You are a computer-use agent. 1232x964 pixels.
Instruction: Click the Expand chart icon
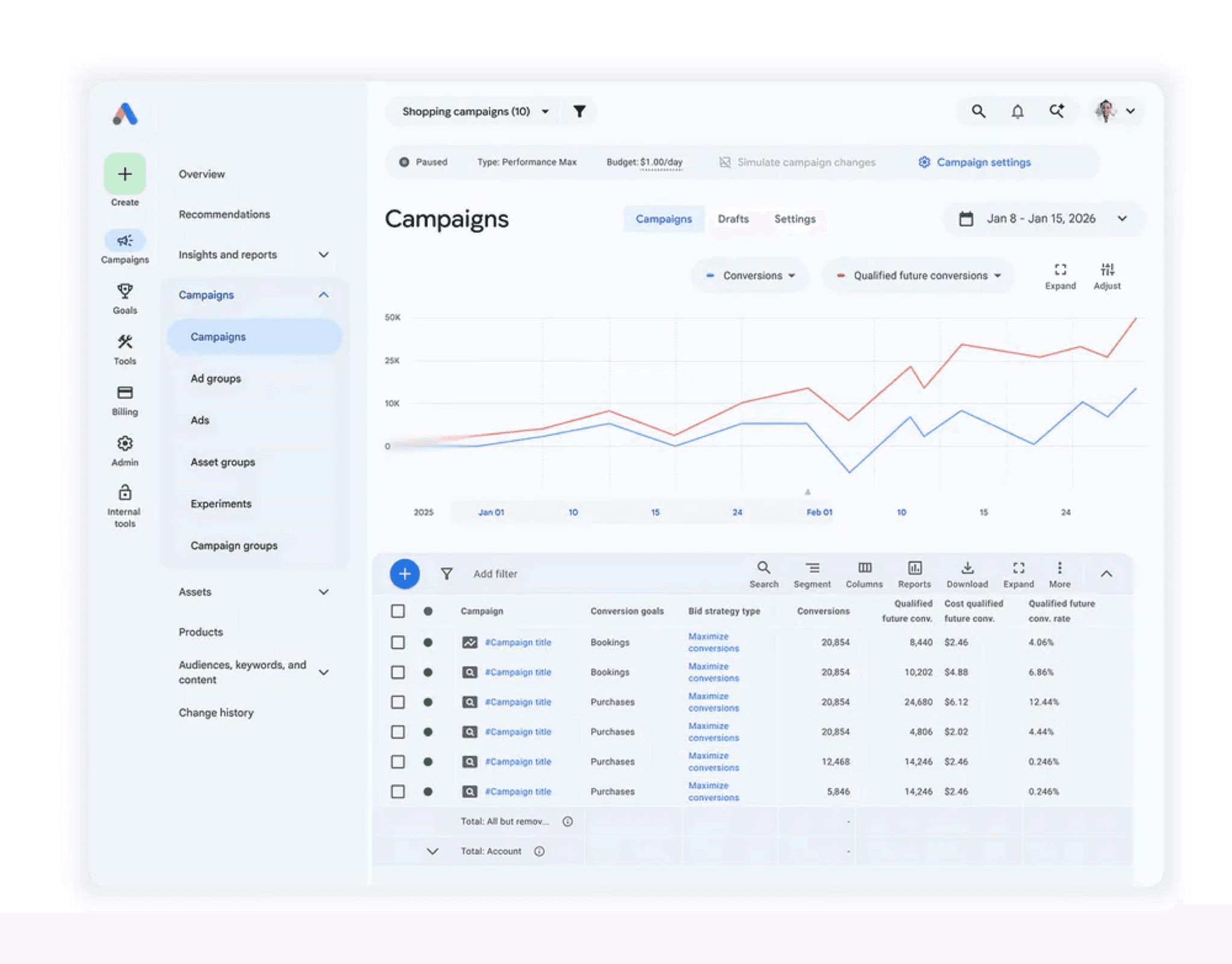1060,269
